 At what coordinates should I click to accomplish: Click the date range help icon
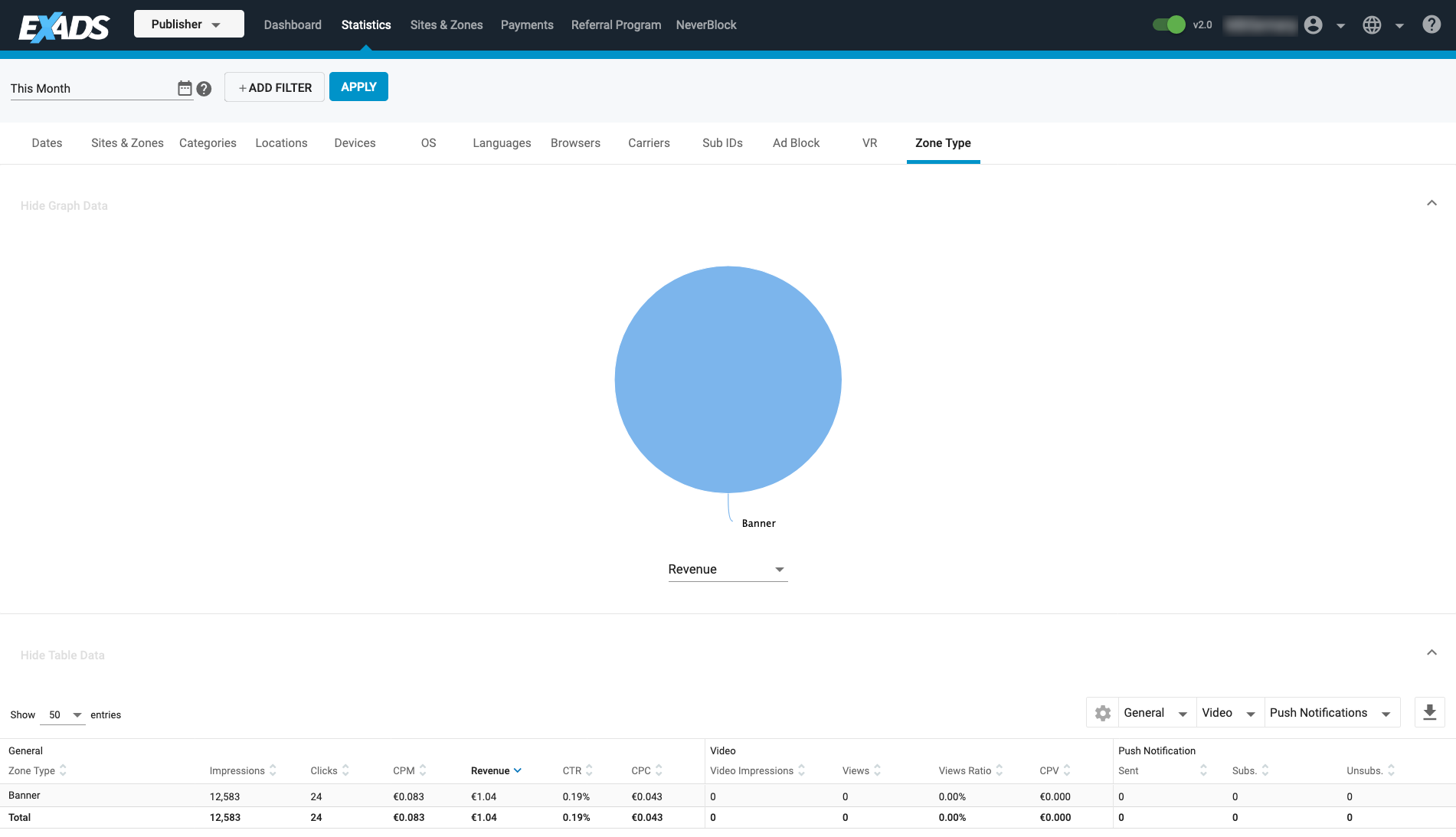pos(204,89)
